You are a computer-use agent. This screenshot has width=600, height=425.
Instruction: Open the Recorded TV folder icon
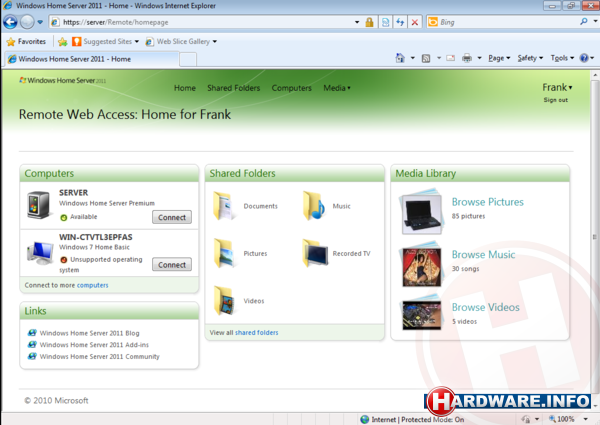[315, 253]
